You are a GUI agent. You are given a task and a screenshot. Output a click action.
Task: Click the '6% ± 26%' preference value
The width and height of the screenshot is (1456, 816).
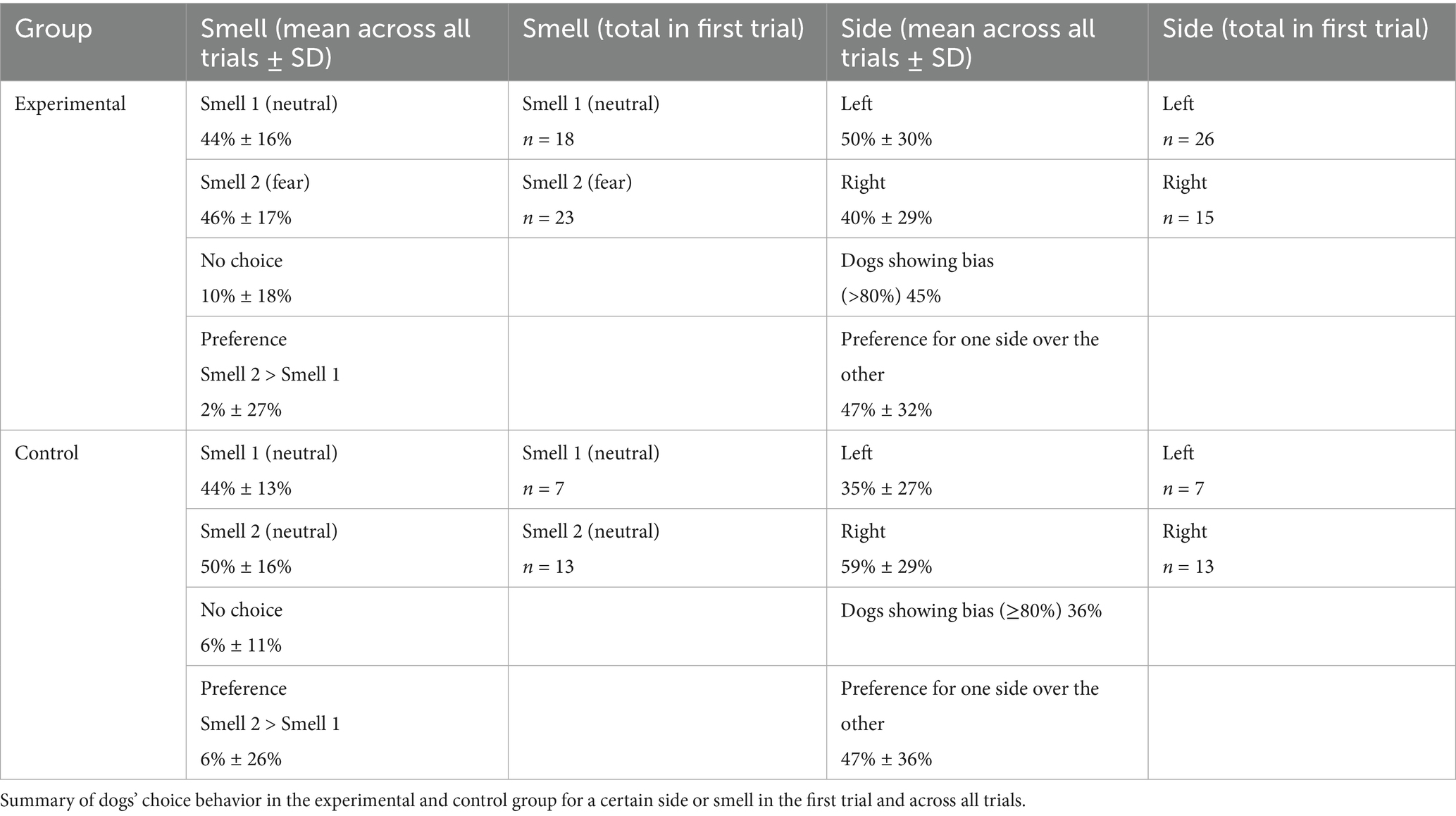click(241, 759)
